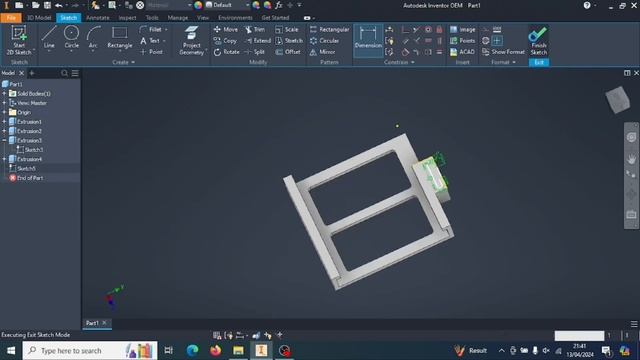Image resolution: width=640 pixels, height=360 pixels.
Task: Click the Show Format button
Action: click(x=503, y=52)
